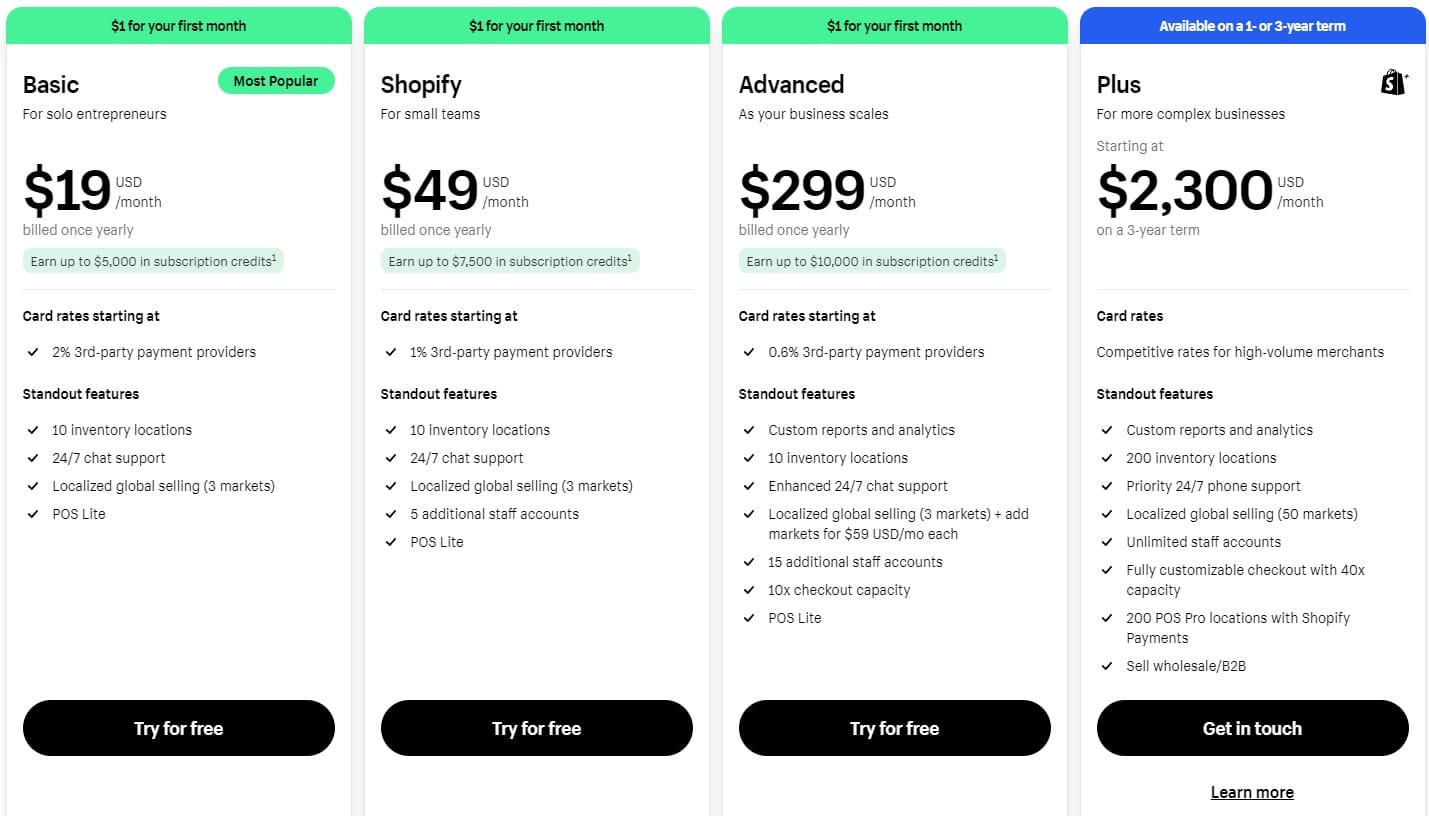
Task: Click the Available on 1- or 3-year term banner
Action: [x=1252, y=25]
